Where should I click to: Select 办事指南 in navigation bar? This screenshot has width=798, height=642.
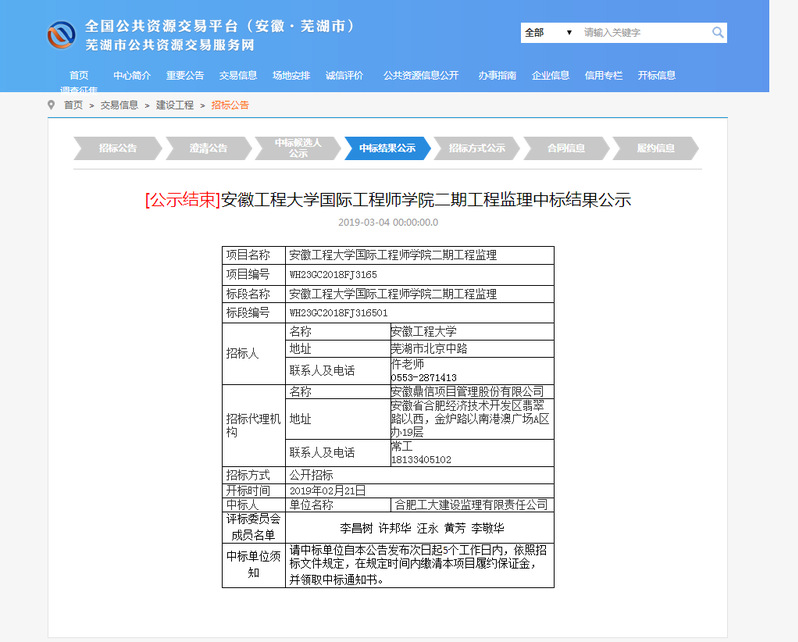[497, 75]
